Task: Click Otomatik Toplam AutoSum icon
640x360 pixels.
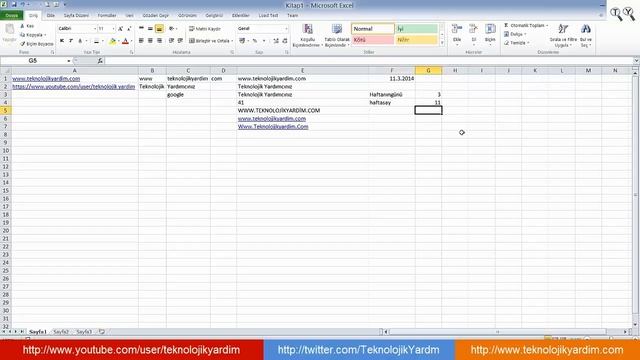Action: [507, 25]
